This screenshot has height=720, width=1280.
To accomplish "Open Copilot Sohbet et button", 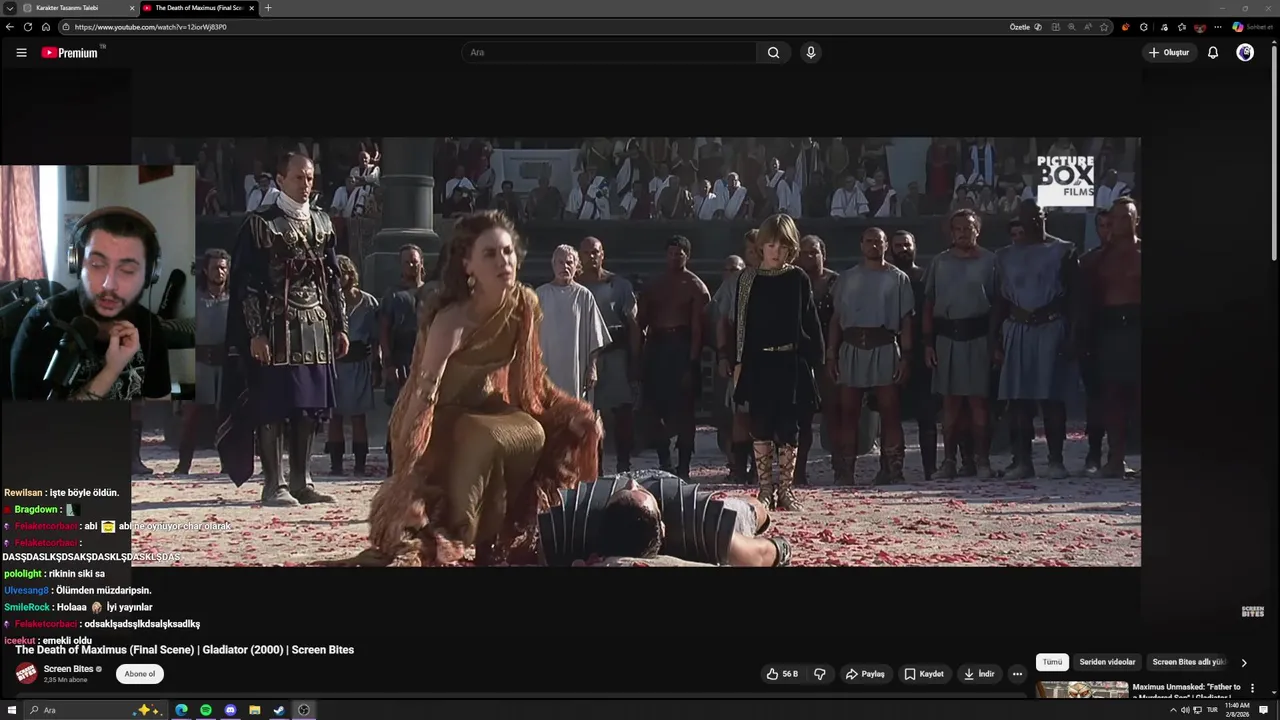I will 1252,27.
